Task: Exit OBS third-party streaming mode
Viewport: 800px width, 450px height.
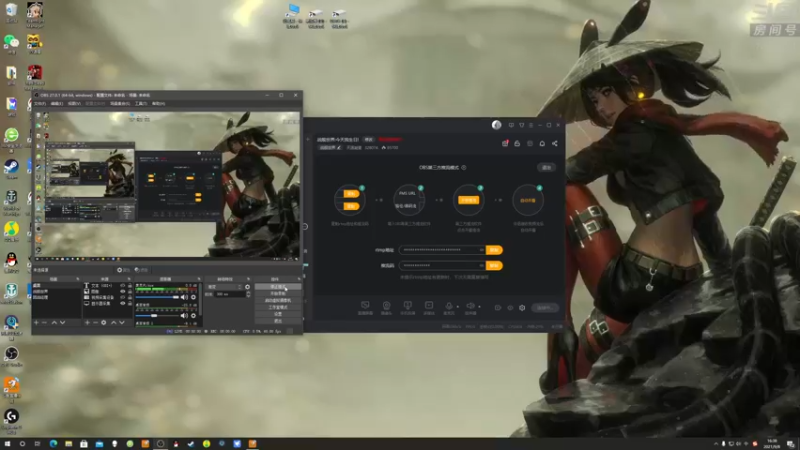Action: coord(546,167)
